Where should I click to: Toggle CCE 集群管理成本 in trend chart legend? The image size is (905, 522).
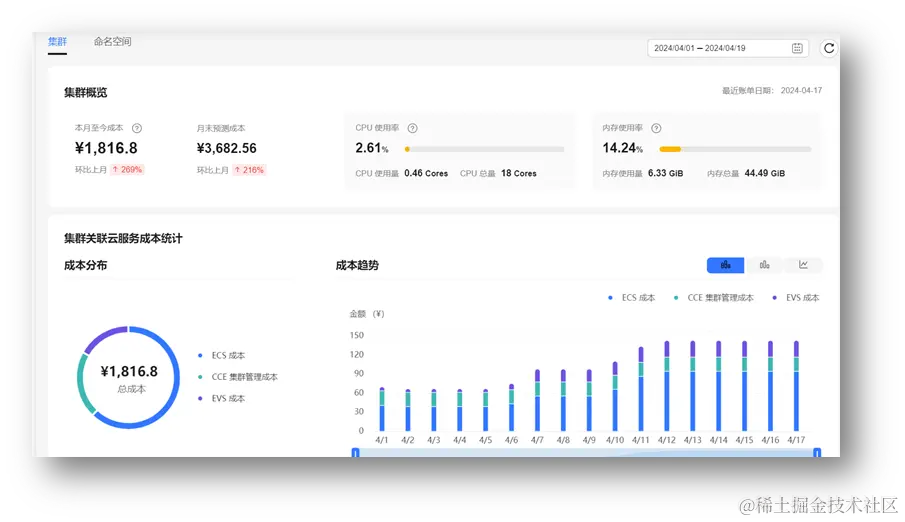coord(713,298)
